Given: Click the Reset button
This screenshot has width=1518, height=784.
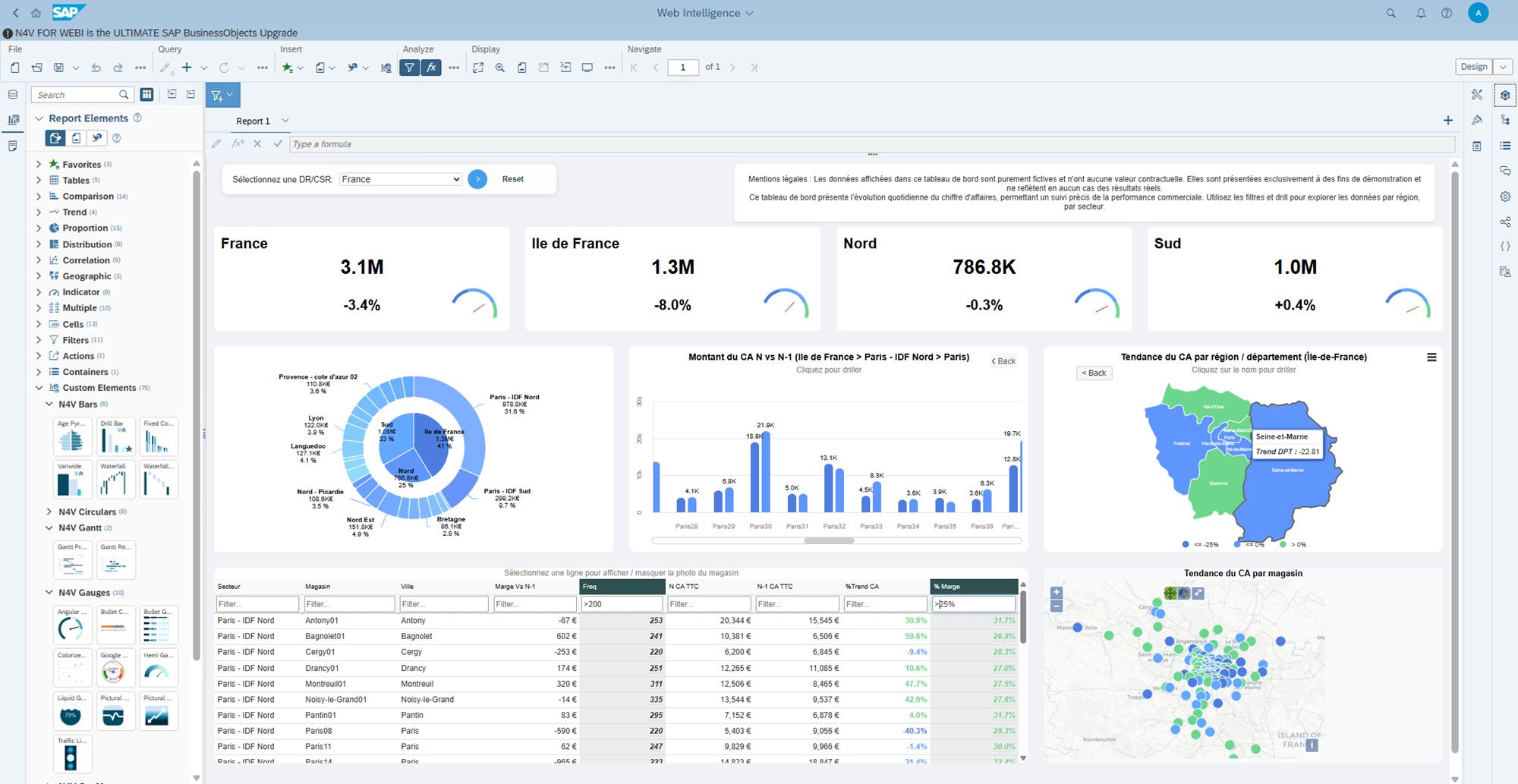Looking at the screenshot, I should point(512,179).
